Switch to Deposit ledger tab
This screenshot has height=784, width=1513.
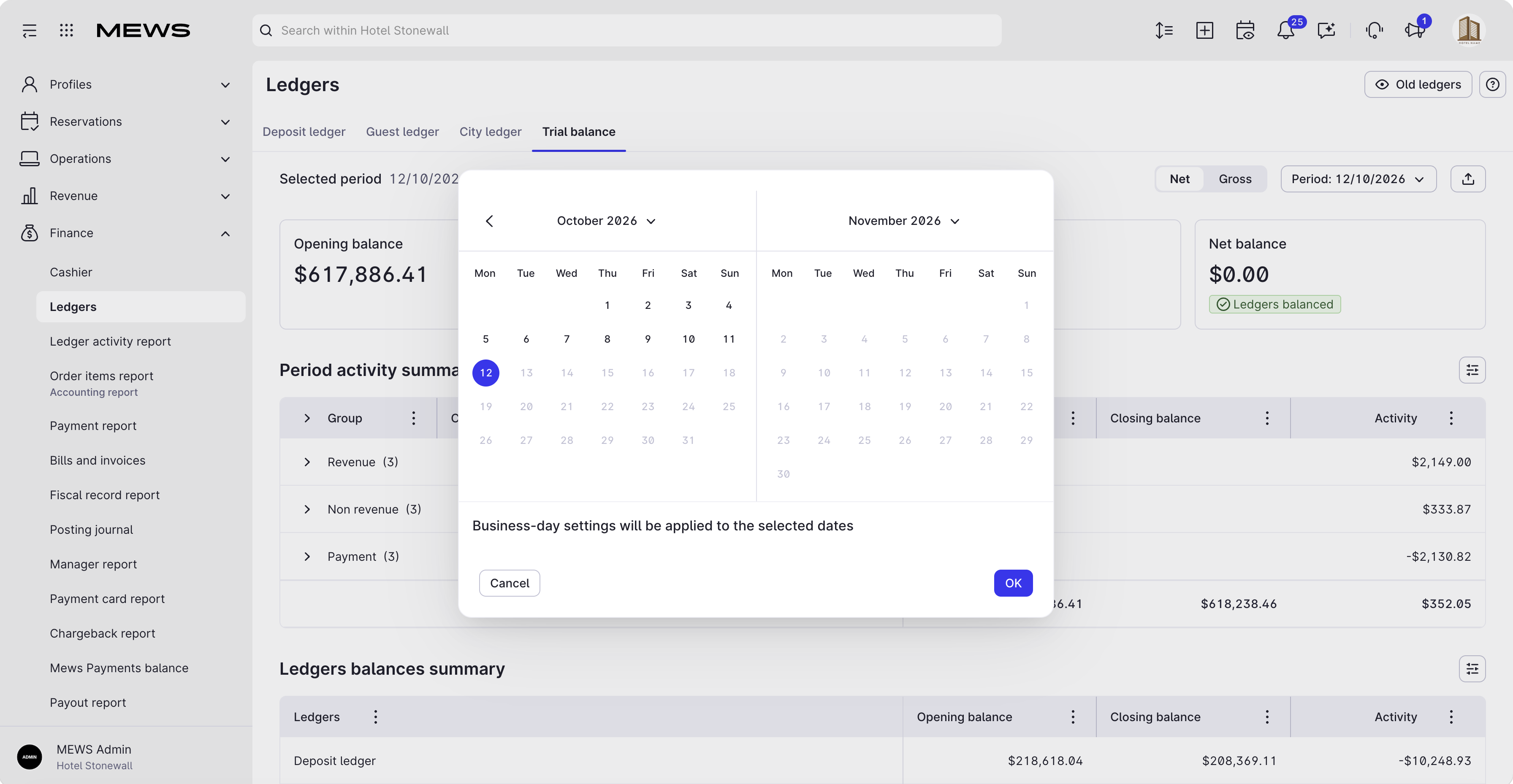coord(304,132)
